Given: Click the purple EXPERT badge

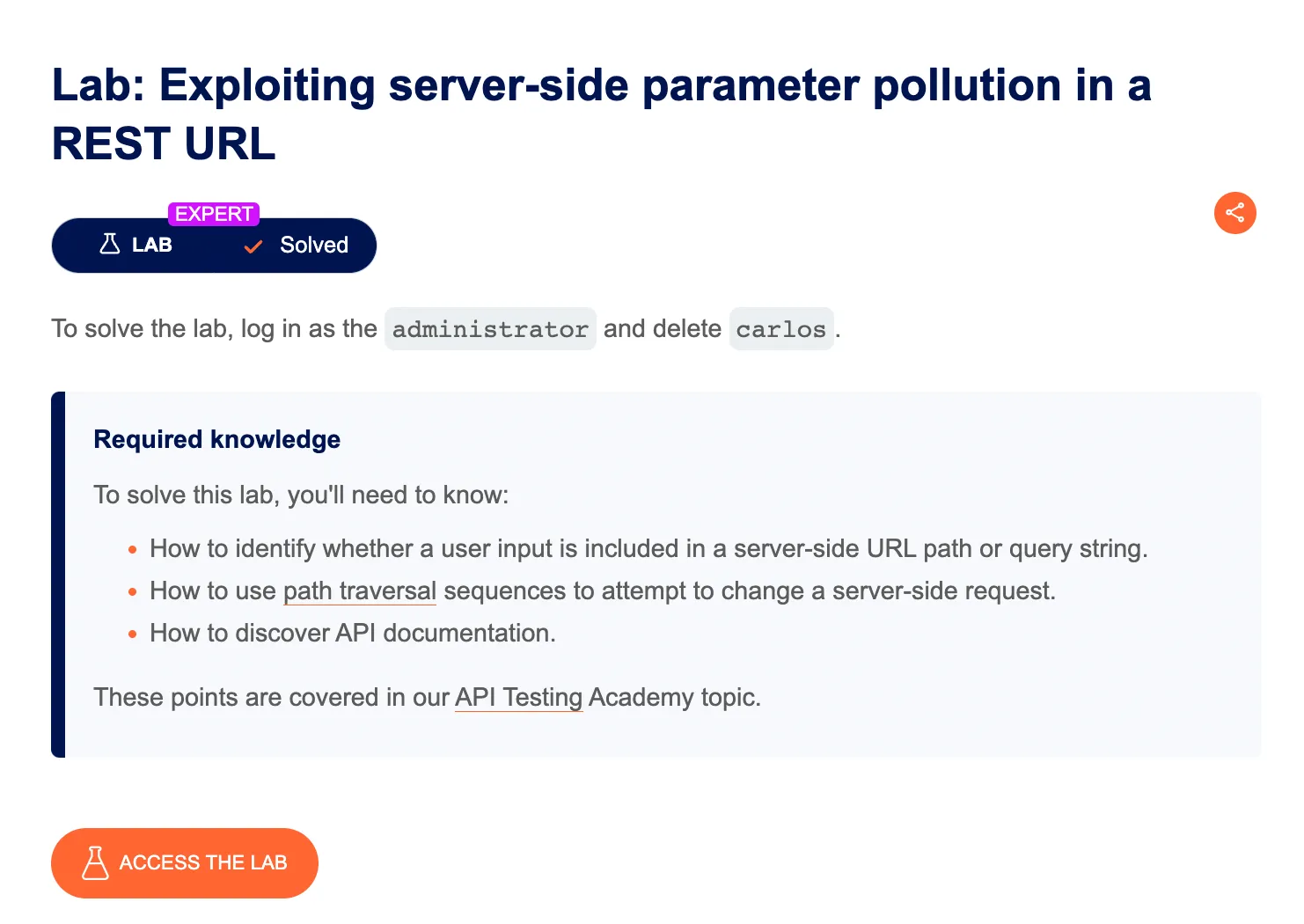Looking at the screenshot, I should click(214, 214).
